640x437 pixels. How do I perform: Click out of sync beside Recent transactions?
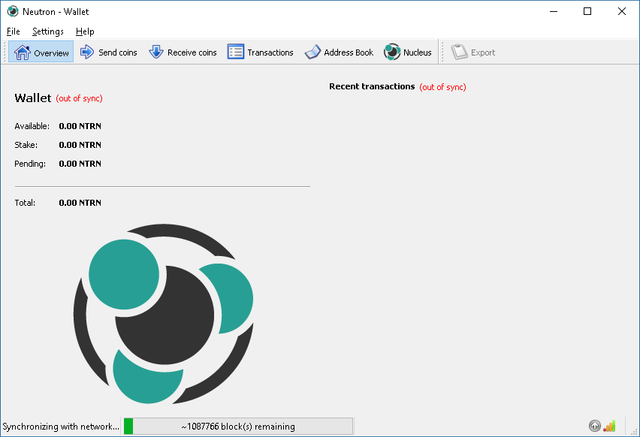click(x=443, y=87)
